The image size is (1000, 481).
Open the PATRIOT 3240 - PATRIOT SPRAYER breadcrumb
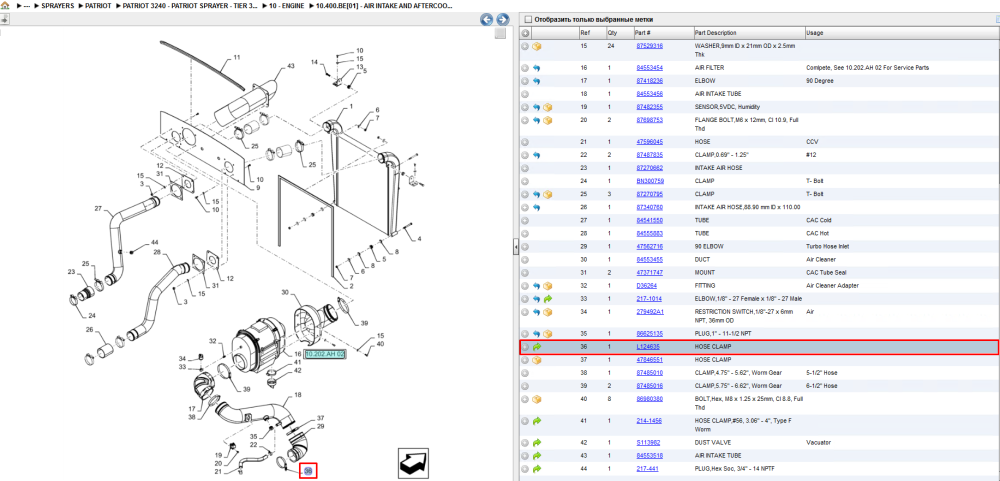click(191, 5)
